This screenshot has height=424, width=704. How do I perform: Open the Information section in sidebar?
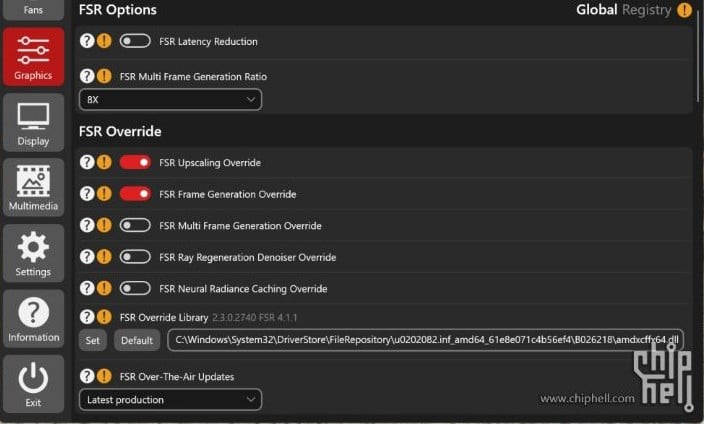(33, 318)
